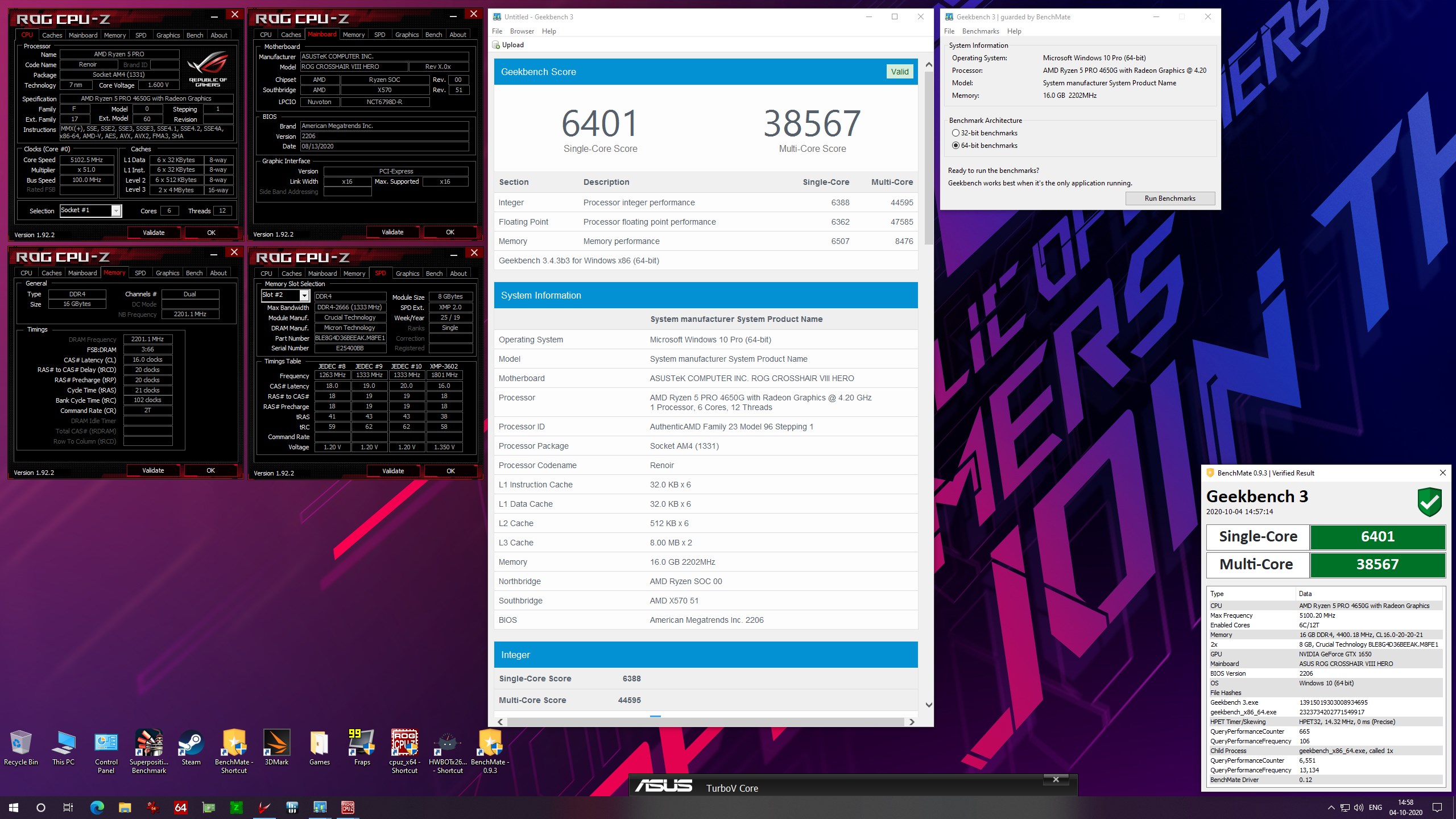
Task: Launch the Superposition Benchmark desktop shortcut
Action: tap(149, 752)
